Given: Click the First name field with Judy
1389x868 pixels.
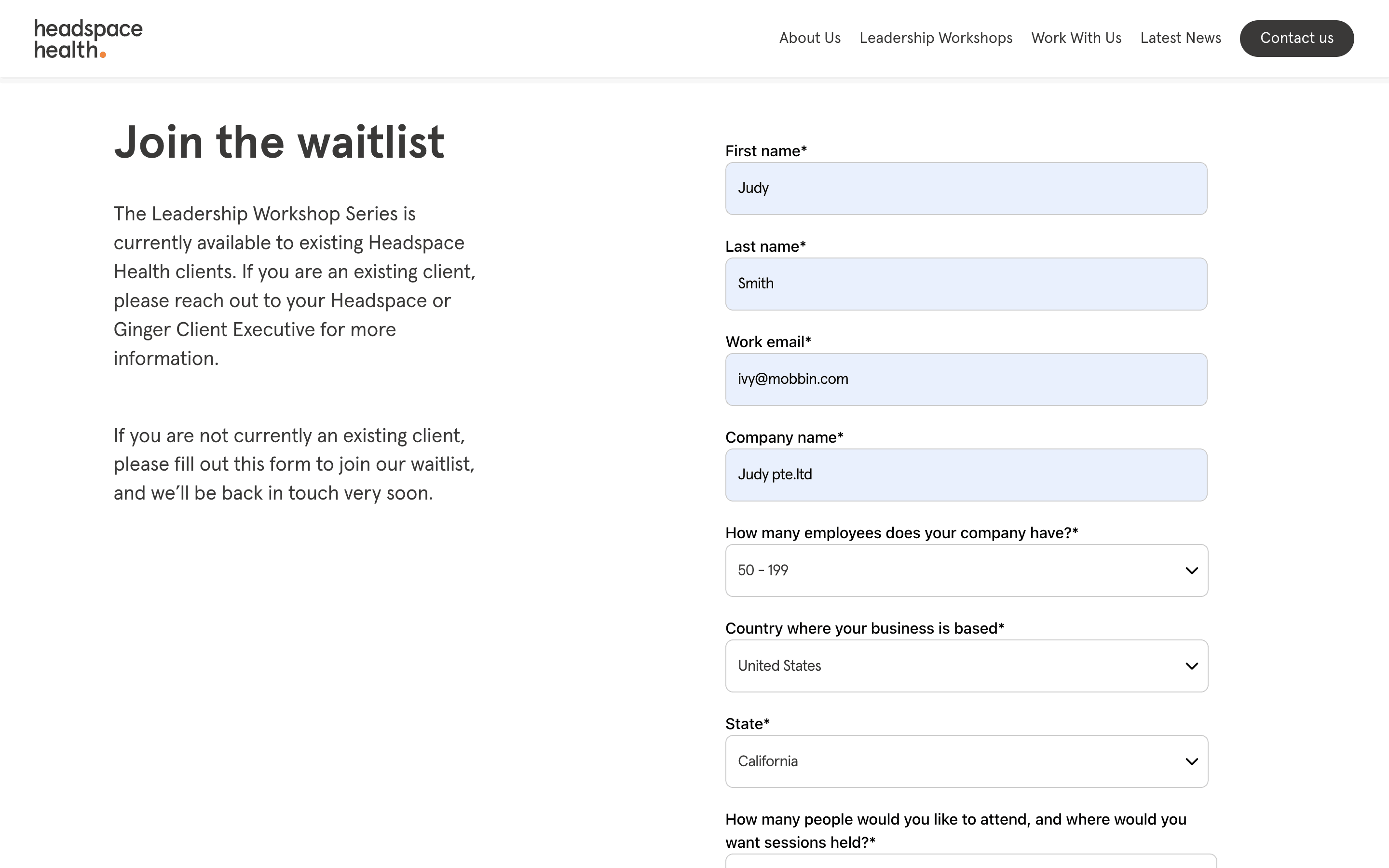Looking at the screenshot, I should (x=966, y=188).
